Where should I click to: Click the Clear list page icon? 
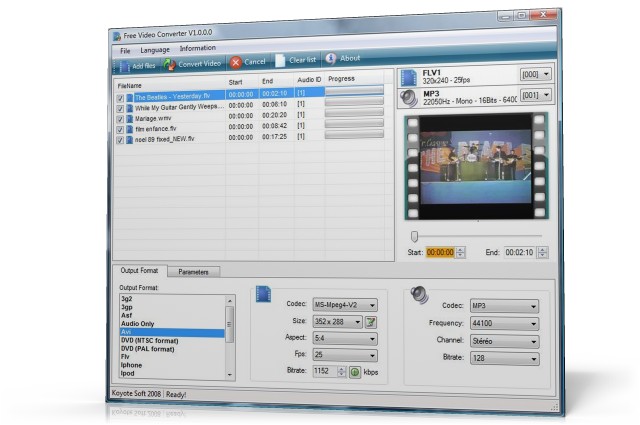tap(280, 61)
